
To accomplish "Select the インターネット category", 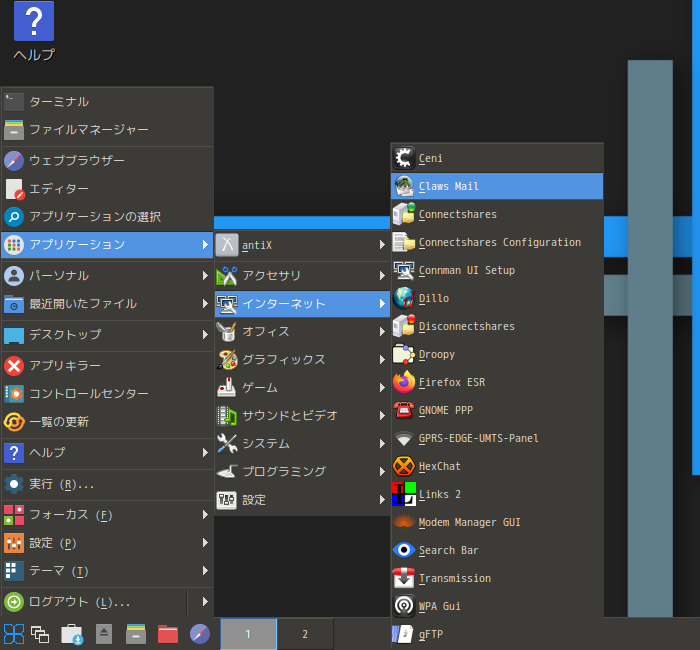I will 302,304.
